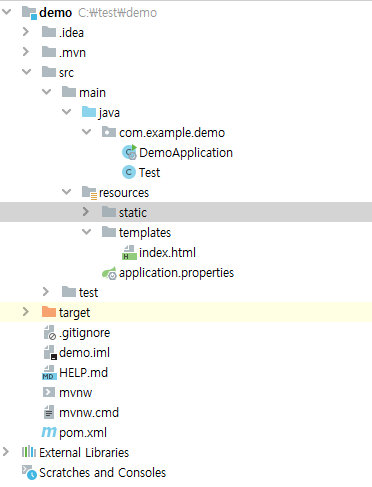Screen dimensions: 372x487
Task: Click the com.example.demo package icon
Action: pyautogui.click(x=109, y=132)
